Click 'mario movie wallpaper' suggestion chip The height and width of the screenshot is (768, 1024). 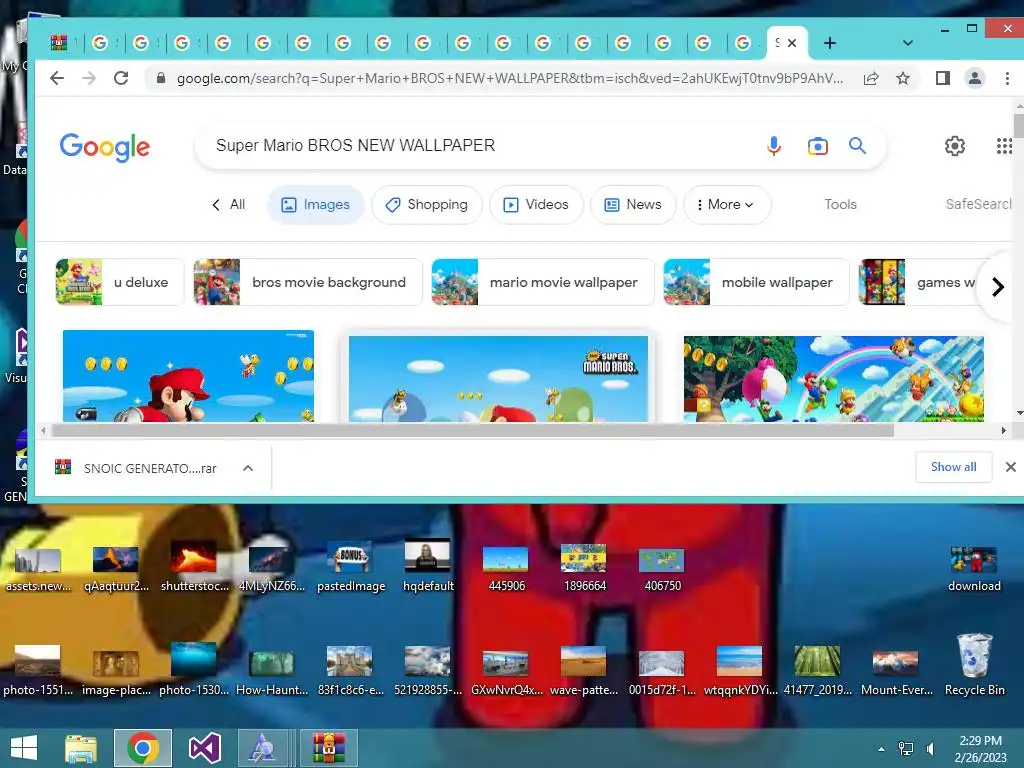pyautogui.click(x=543, y=282)
